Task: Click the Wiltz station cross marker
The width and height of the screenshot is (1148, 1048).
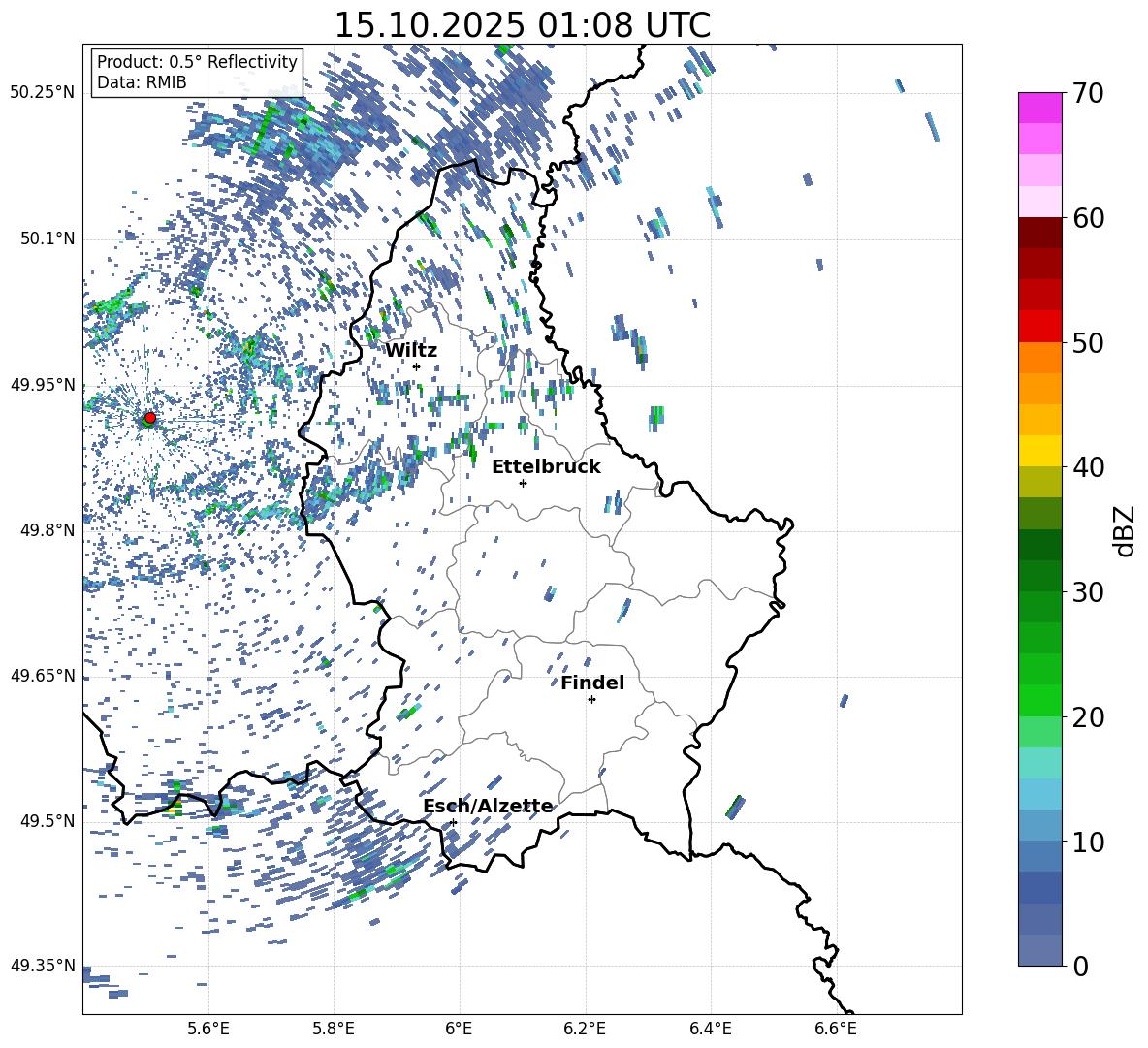Action: tap(417, 366)
